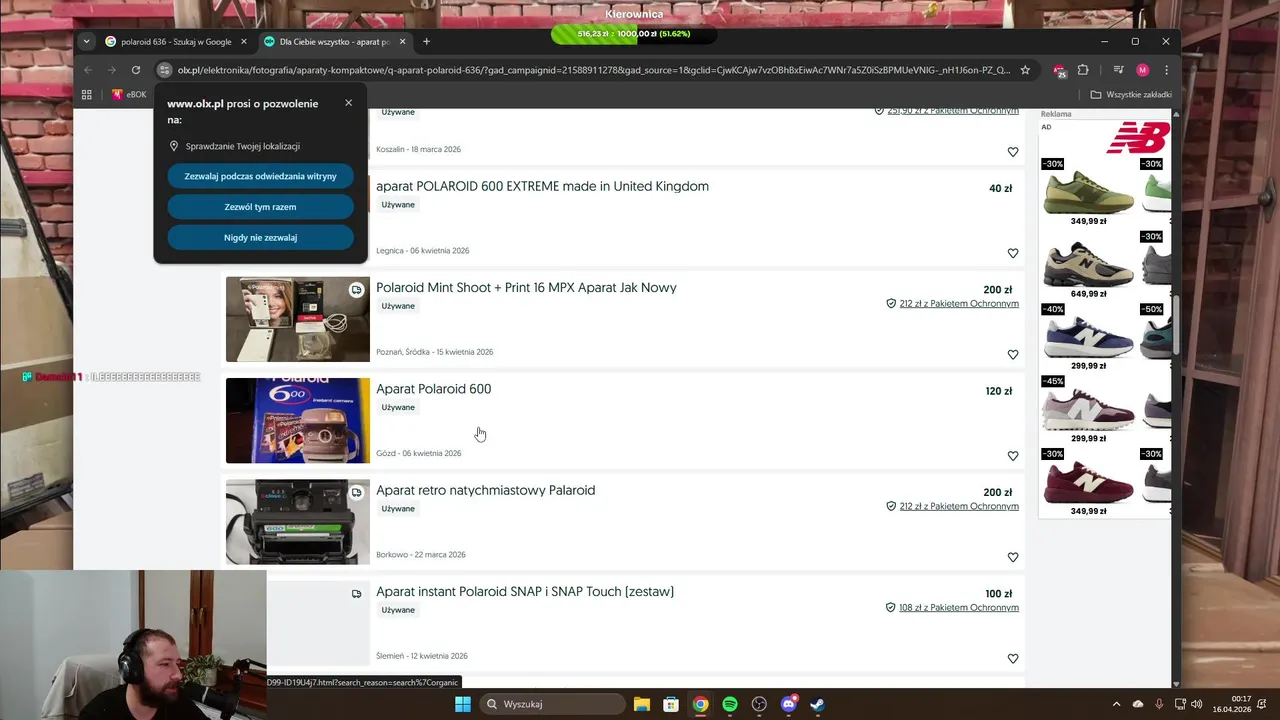
Task: Open Aparat Polaroid 600 blue box thumbnail
Action: pos(297,420)
